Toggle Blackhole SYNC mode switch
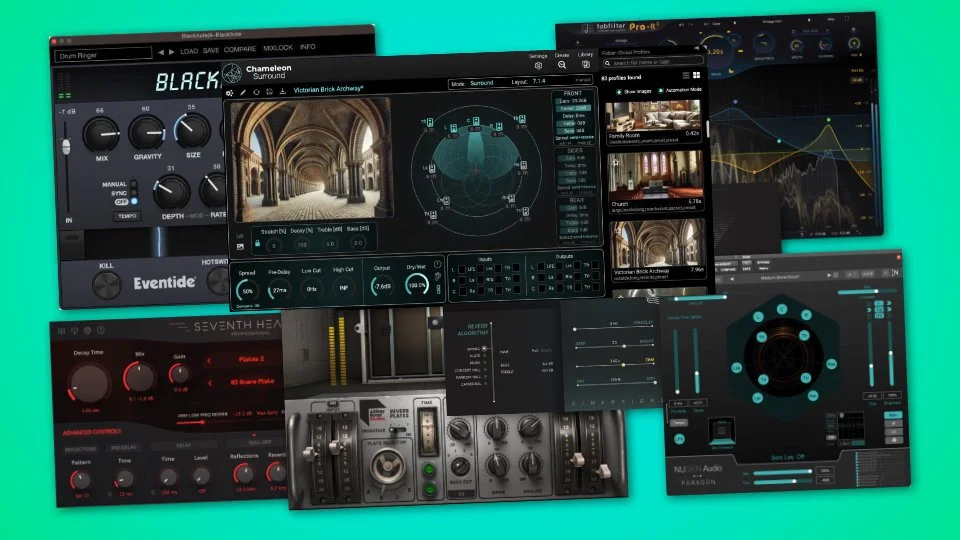The width and height of the screenshot is (960, 540). [x=133, y=192]
